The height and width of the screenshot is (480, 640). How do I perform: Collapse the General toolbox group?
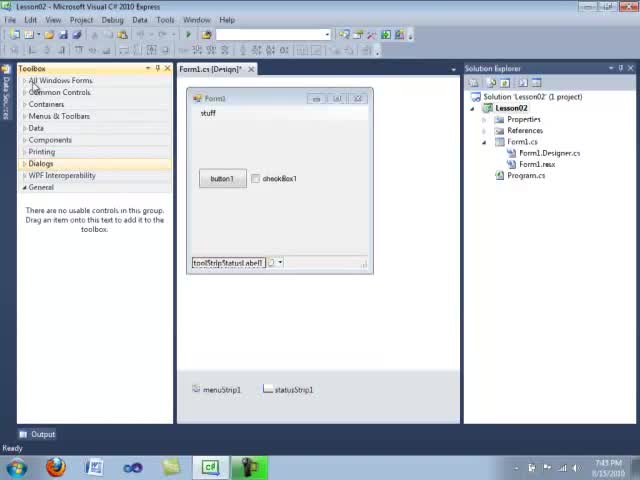pyautogui.click(x=24, y=187)
